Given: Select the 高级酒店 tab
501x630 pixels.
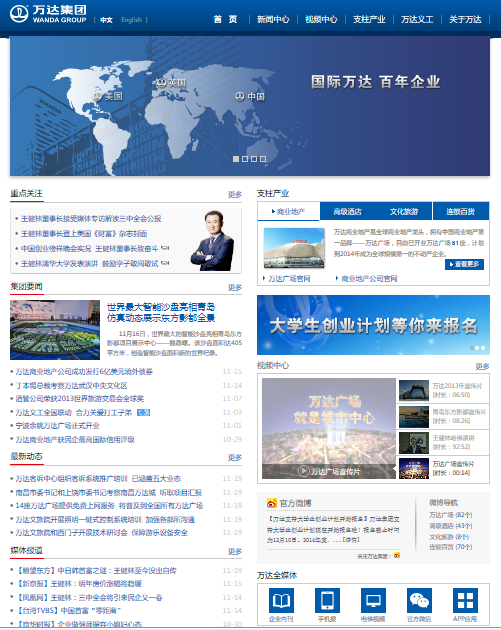Looking at the screenshot, I should click(x=348, y=211).
